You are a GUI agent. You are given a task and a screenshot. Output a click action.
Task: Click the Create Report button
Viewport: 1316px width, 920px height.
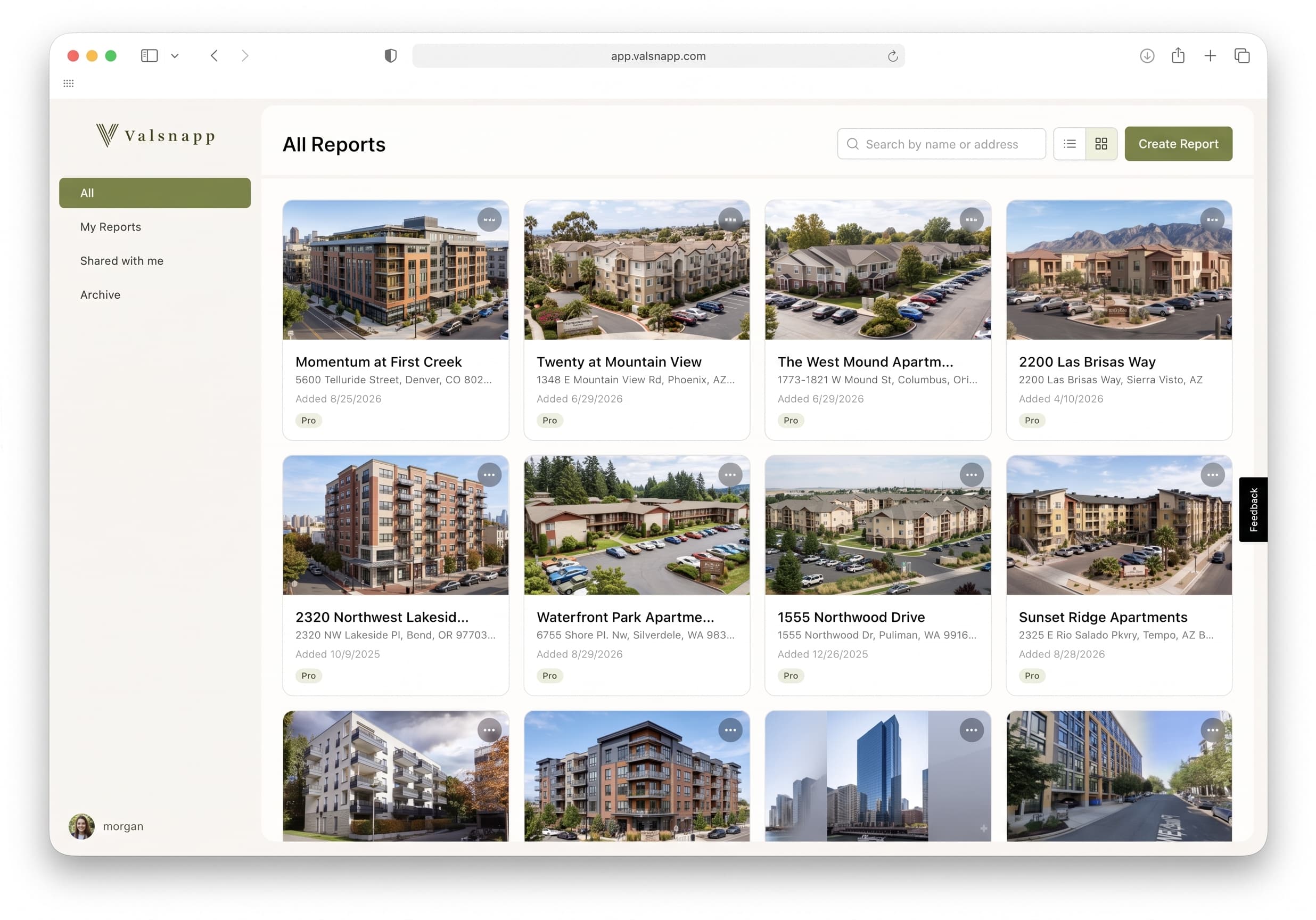[x=1178, y=144]
